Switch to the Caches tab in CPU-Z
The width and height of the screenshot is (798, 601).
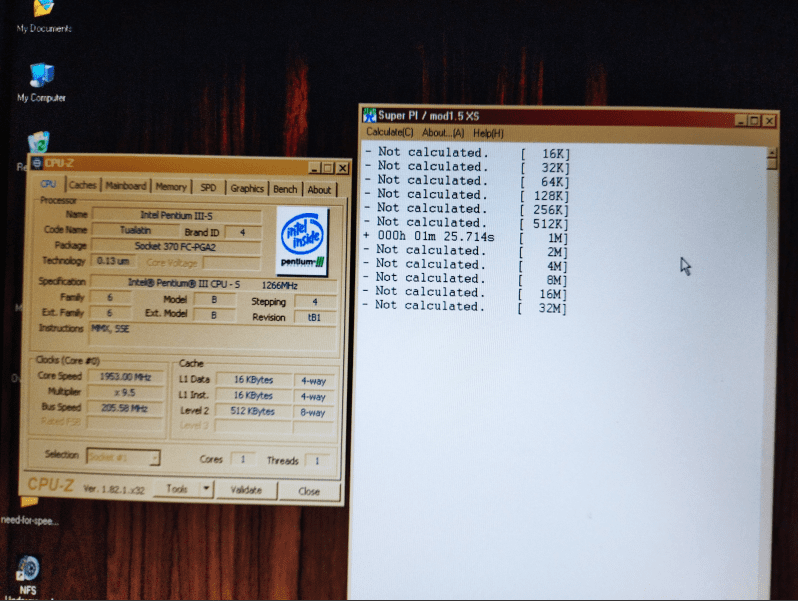(x=83, y=185)
